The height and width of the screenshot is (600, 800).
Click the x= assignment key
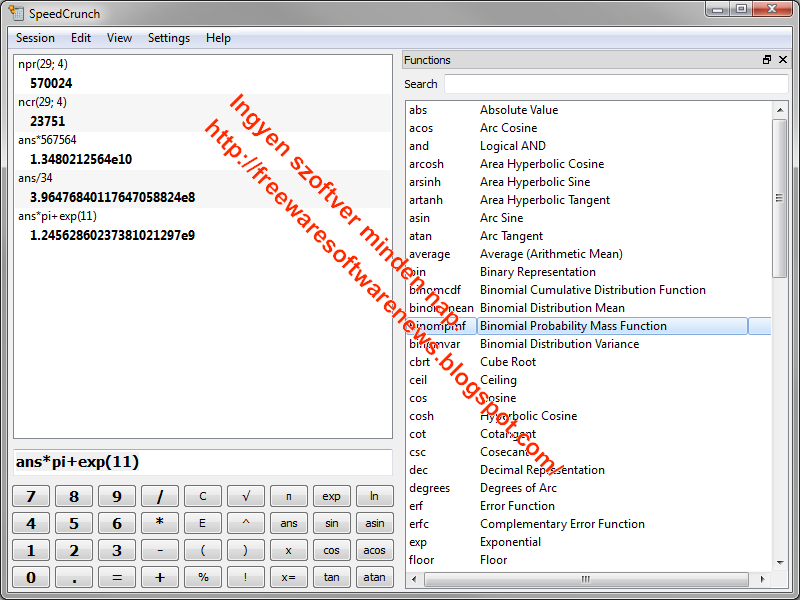click(x=289, y=577)
